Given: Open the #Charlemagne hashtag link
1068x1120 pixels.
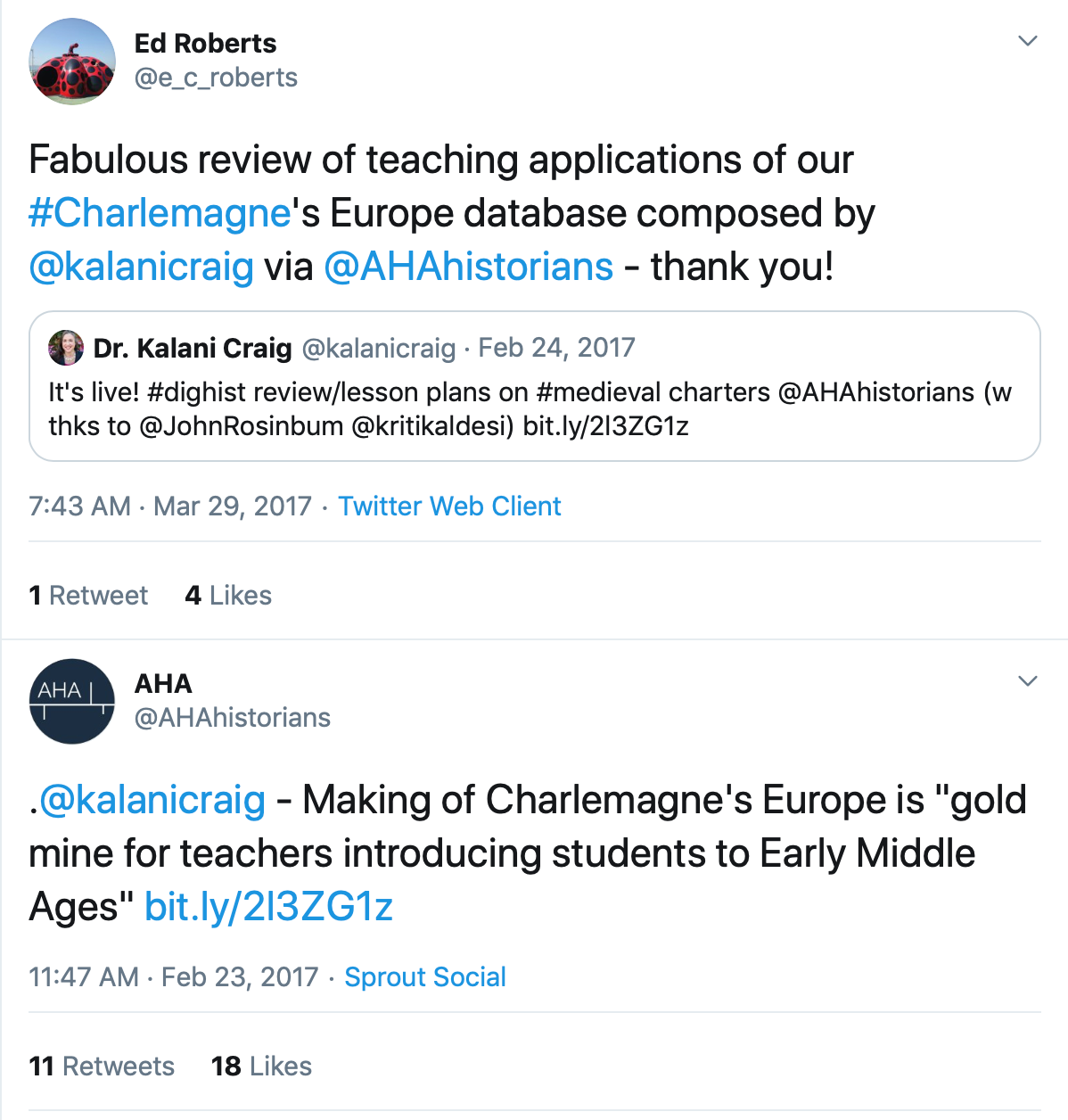Looking at the screenshot, I should pyautogui.click(x=160, y=213).
